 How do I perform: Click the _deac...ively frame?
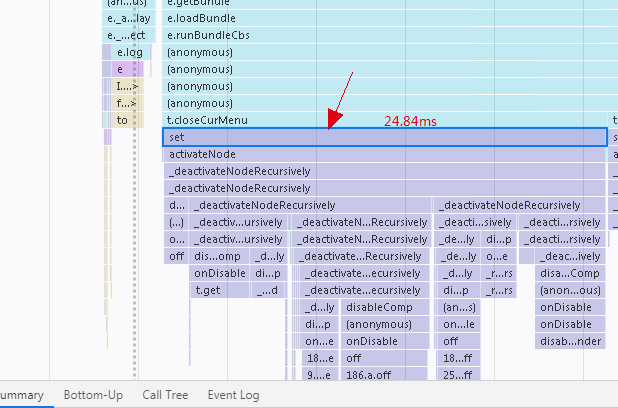[570, 257]
